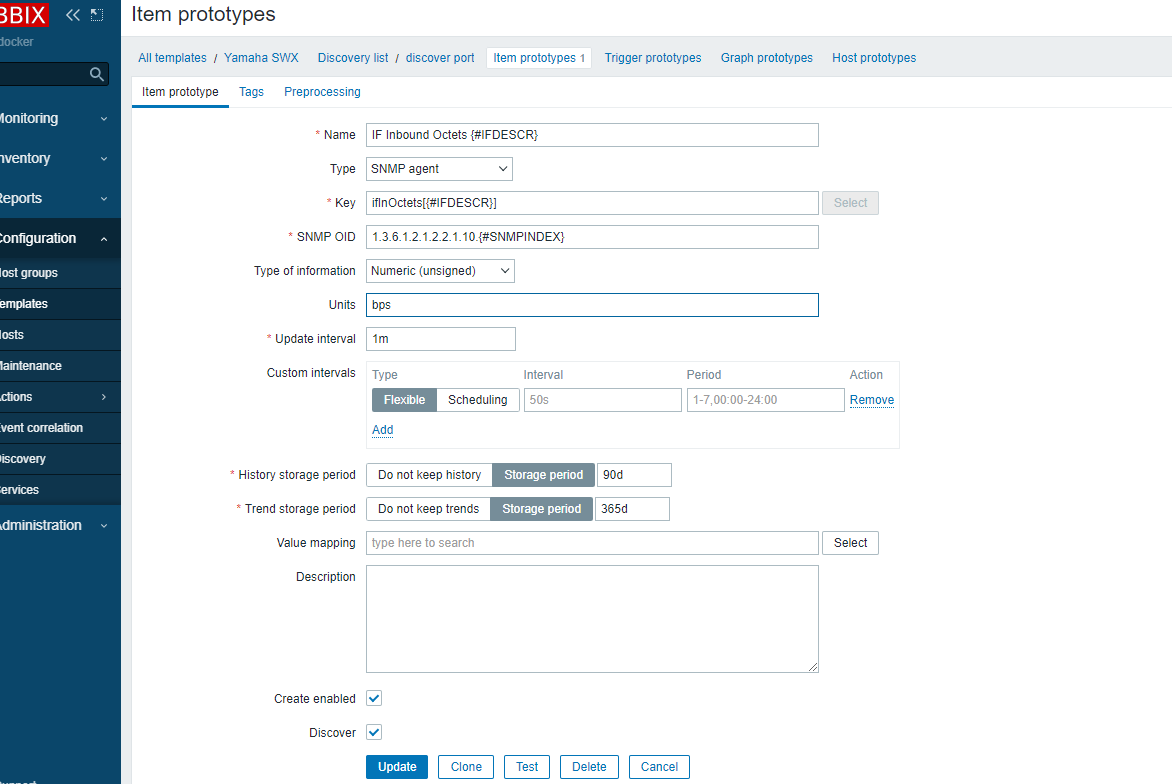This screenshot has width=1172, height=784.
Task: Collapse the Configuration menu section
Action: pos(60,238)
